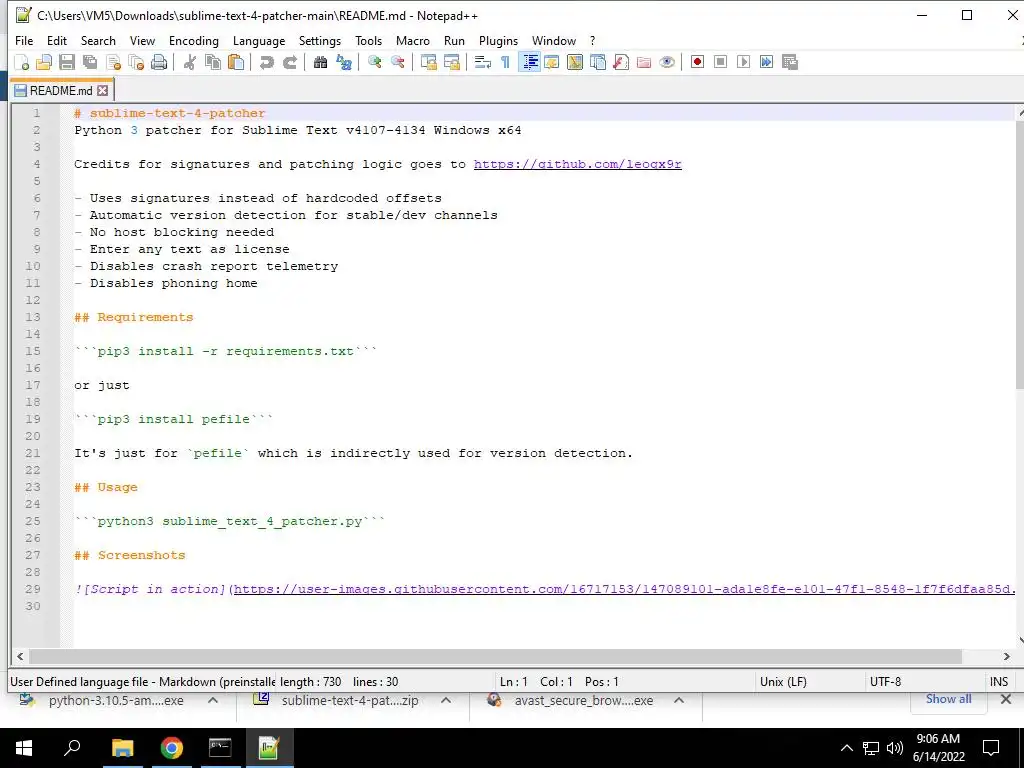Click the horizontal scrollbar left arrow

coord(20,656)
